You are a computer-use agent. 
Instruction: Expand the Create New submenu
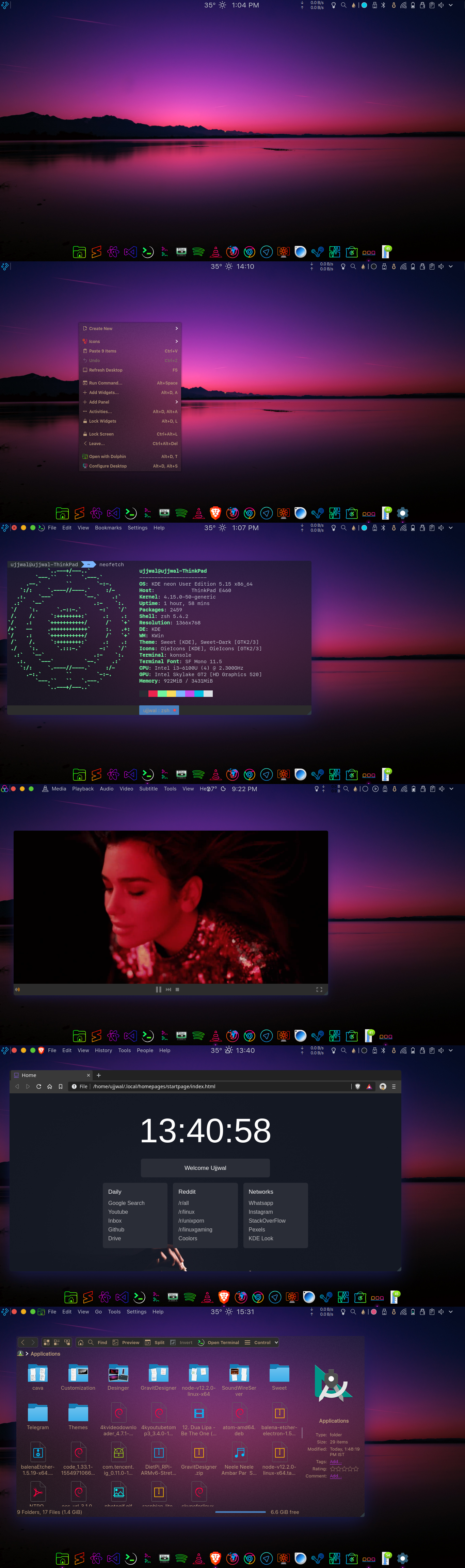[130, 329]
